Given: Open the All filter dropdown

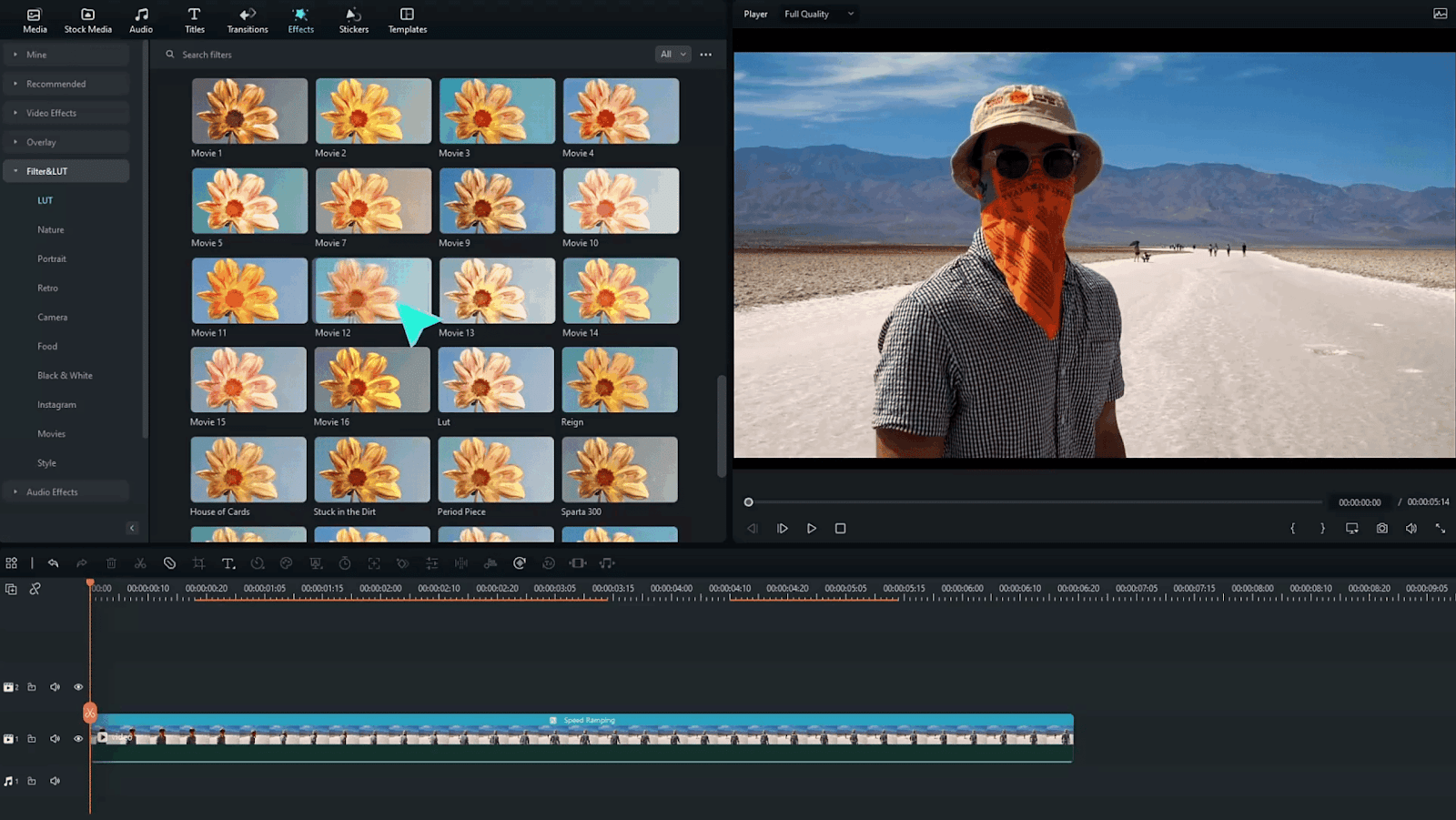Looking at the screenshot, I should click(x=672, y=54).
